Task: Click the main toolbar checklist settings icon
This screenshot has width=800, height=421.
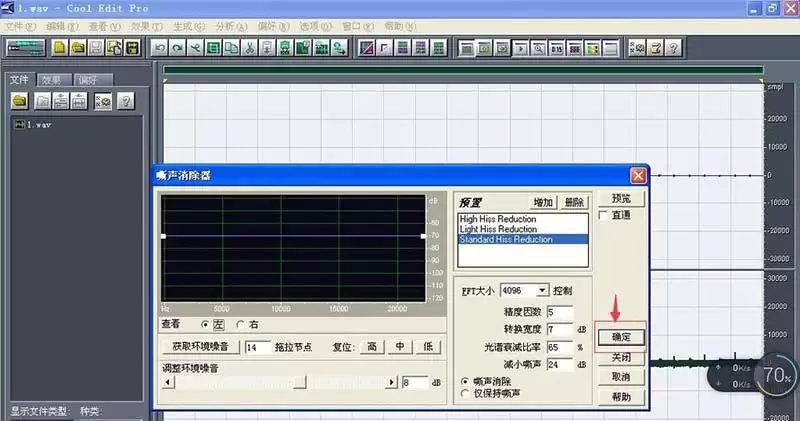Action: [x=637, y=48]
